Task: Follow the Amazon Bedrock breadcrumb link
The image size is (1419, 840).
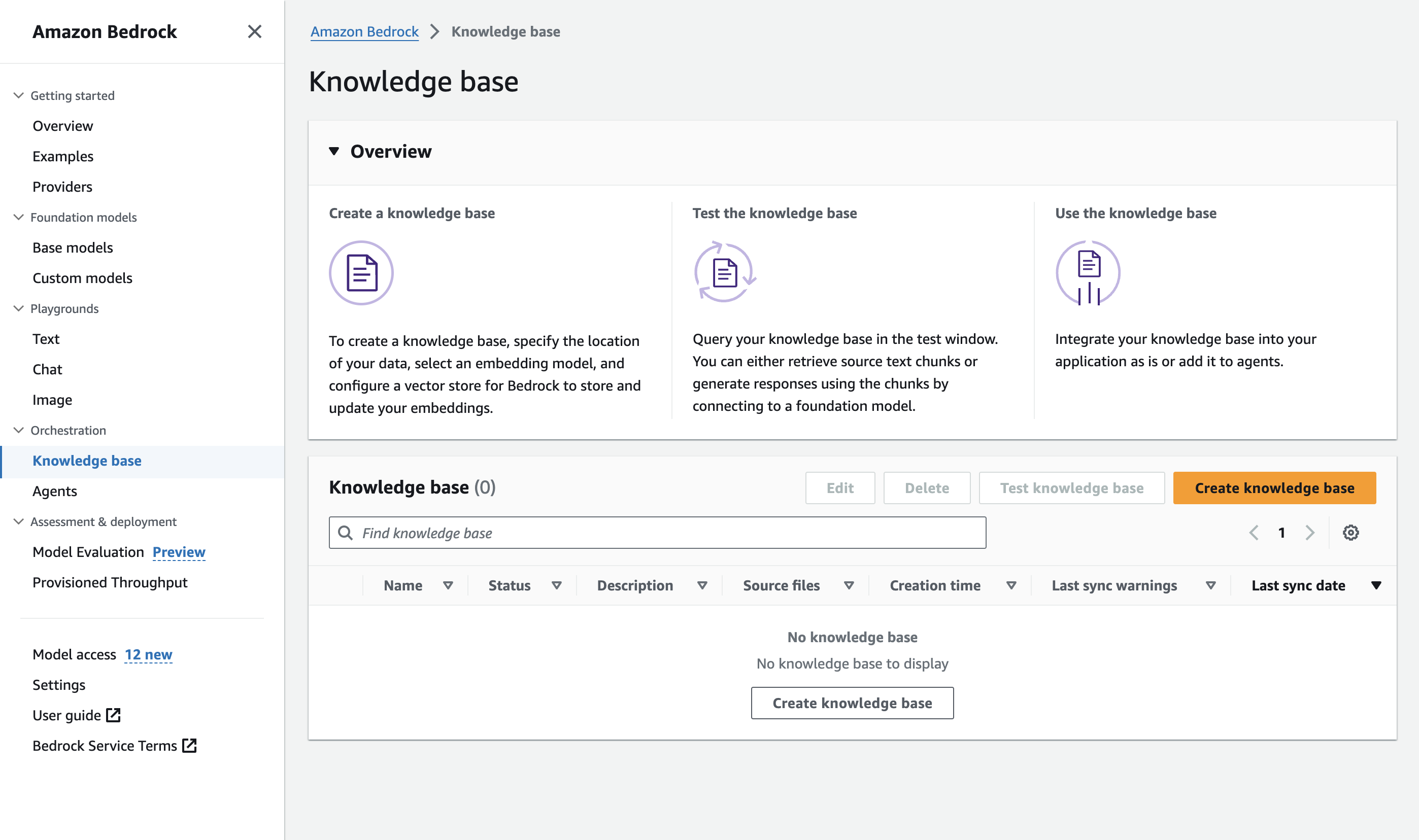Action: pyautogui.click(x=364, y=31)
